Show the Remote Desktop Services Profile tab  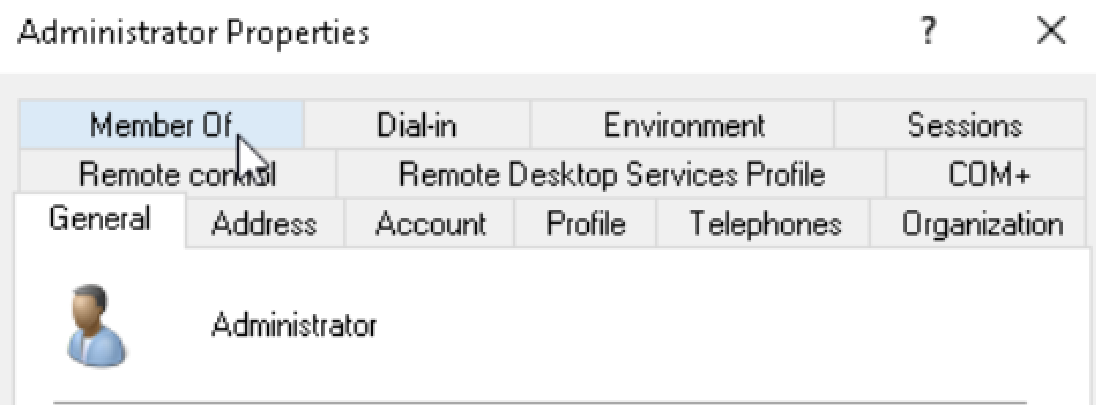coord(611,175)
